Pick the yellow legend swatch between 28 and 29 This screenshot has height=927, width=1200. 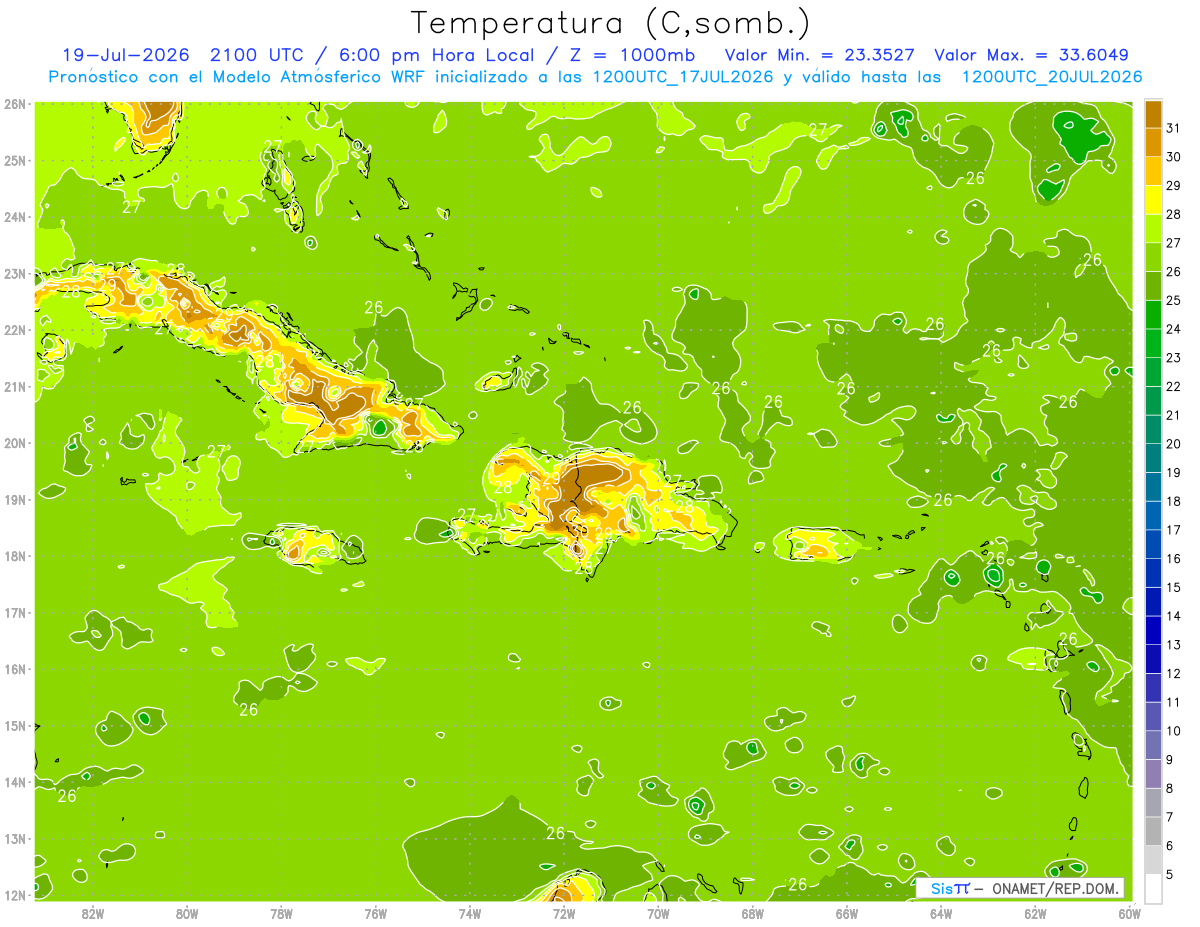pyautogui.click(x=1153, y=201)
